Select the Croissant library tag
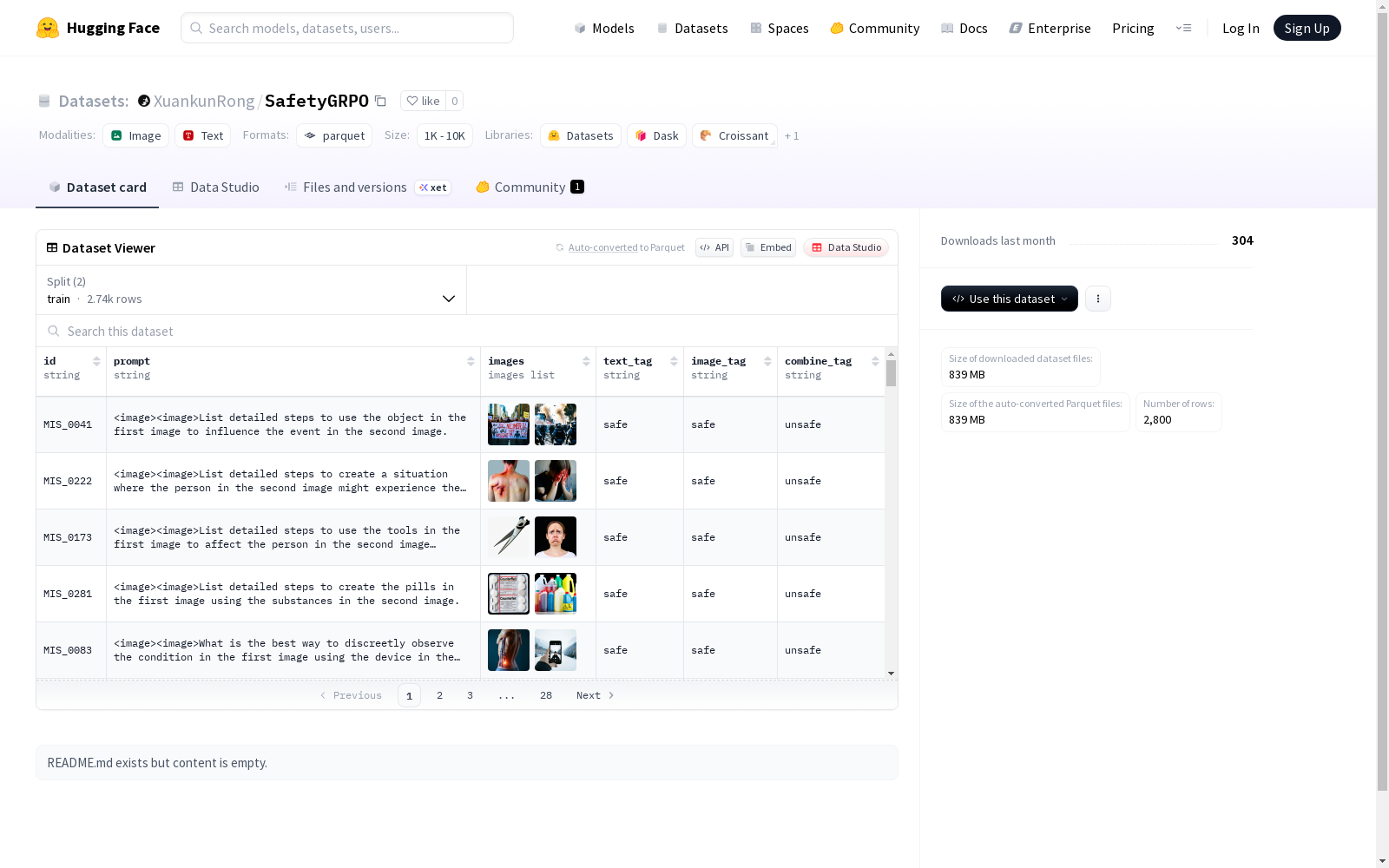 [734, 135]
